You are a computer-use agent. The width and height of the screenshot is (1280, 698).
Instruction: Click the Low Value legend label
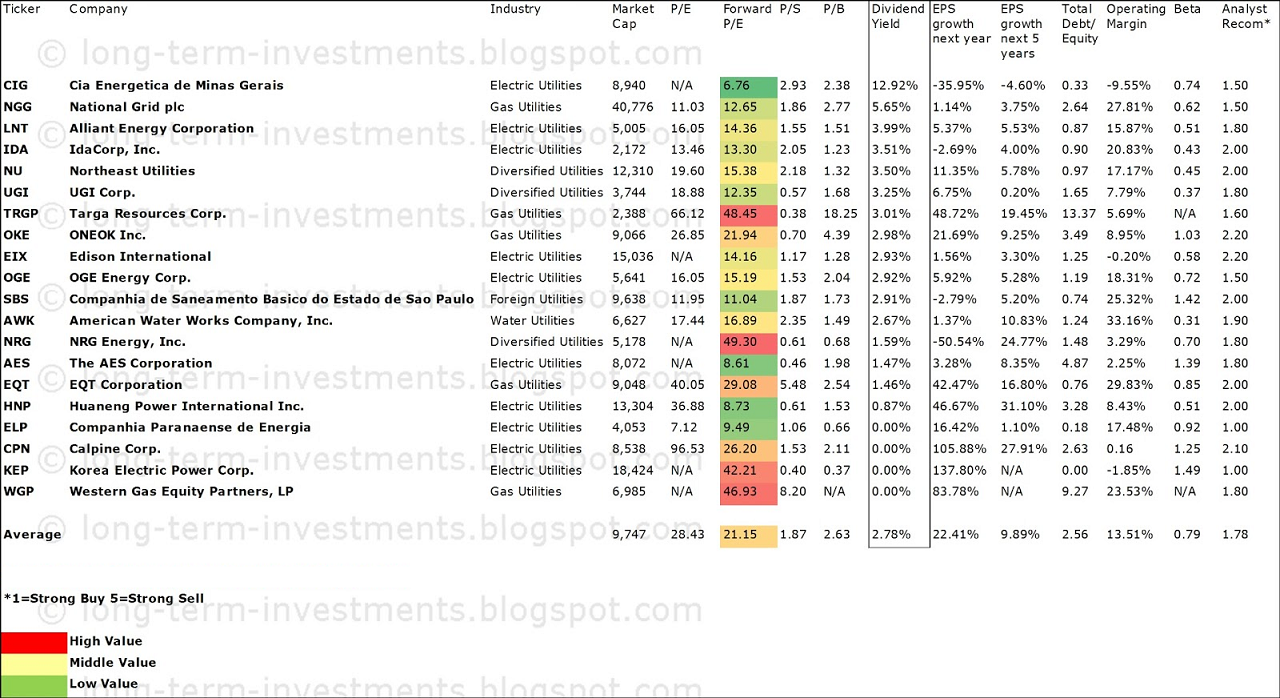(x=104, y=685)
